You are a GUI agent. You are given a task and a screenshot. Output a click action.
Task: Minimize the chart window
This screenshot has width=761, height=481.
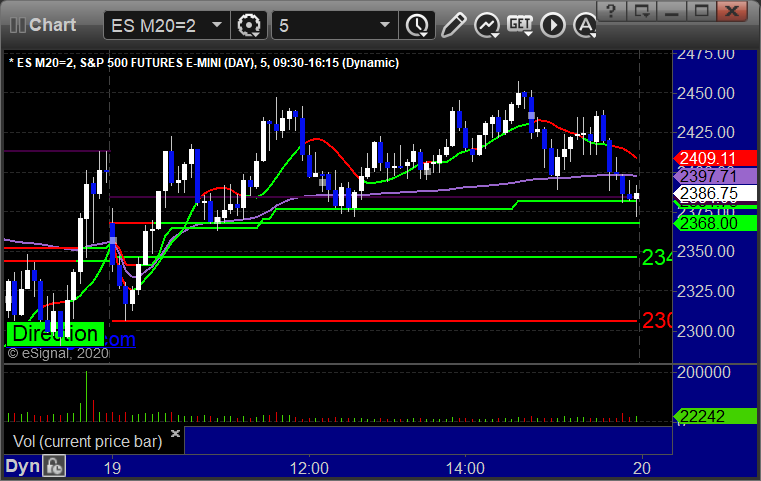click(672, 10)
